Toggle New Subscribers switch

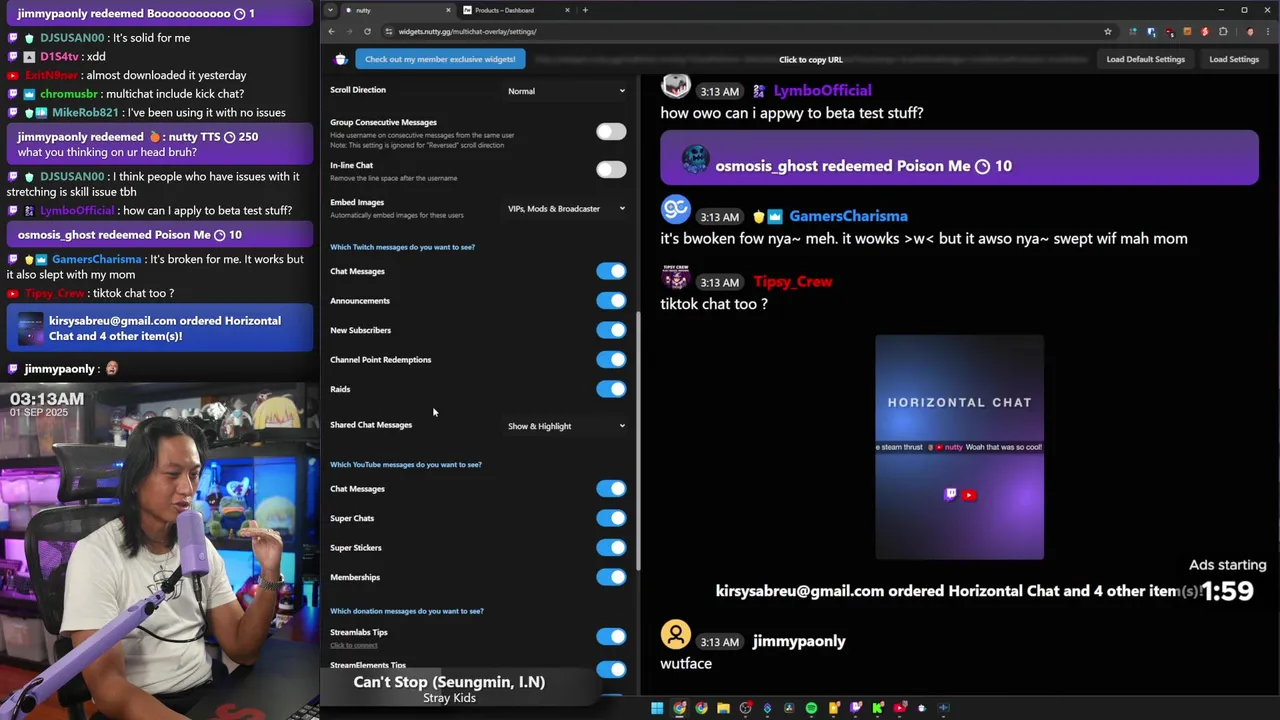611,330
